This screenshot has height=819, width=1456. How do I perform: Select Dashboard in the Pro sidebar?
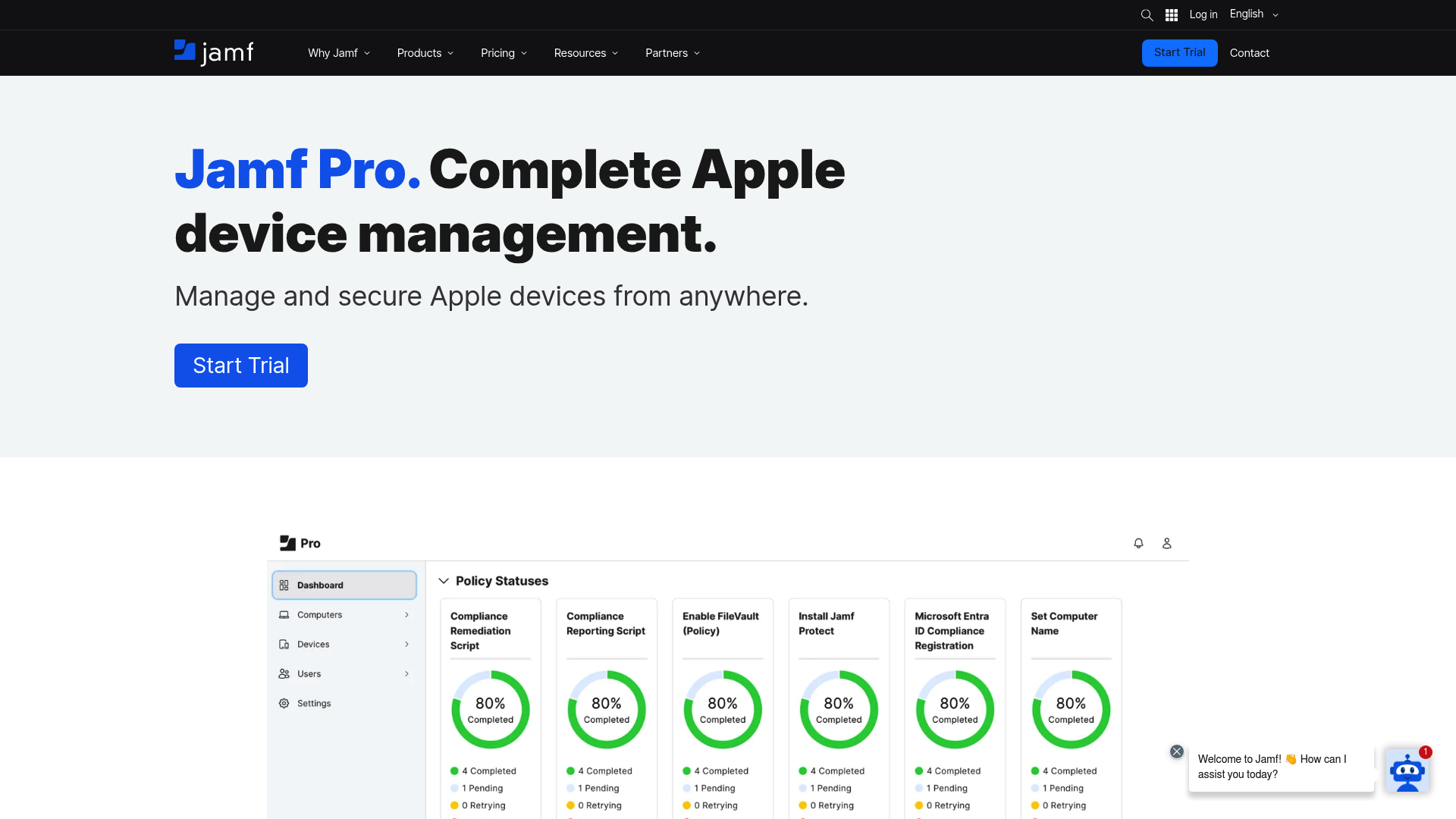point(344,585)
